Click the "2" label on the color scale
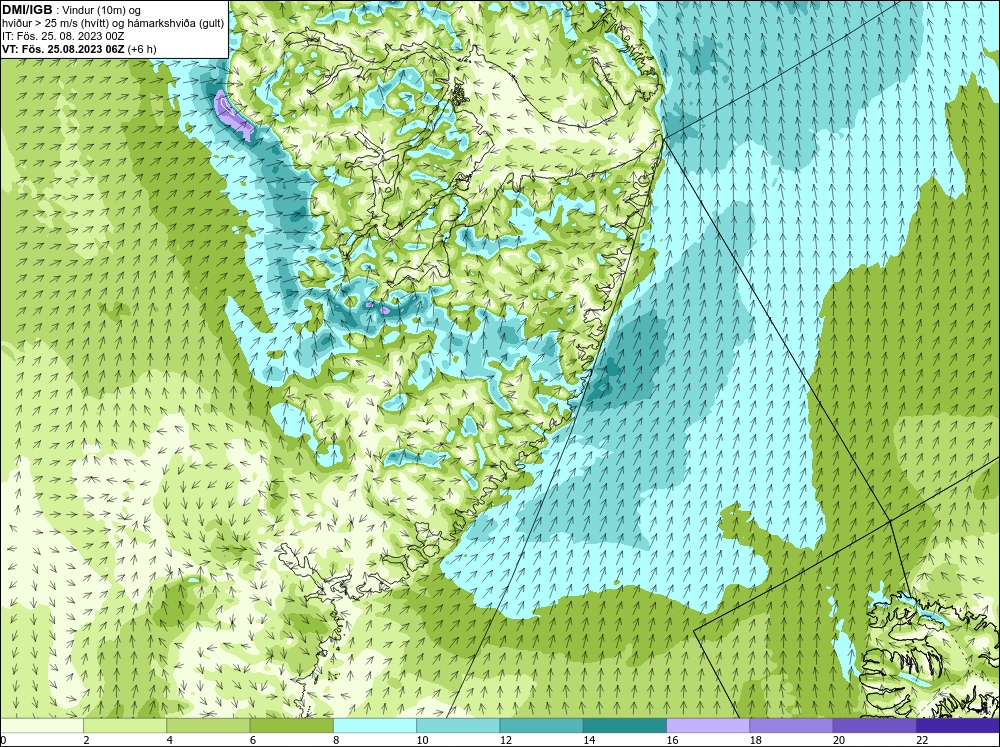Screen dimensions: 1000x747 pos(86,740)
